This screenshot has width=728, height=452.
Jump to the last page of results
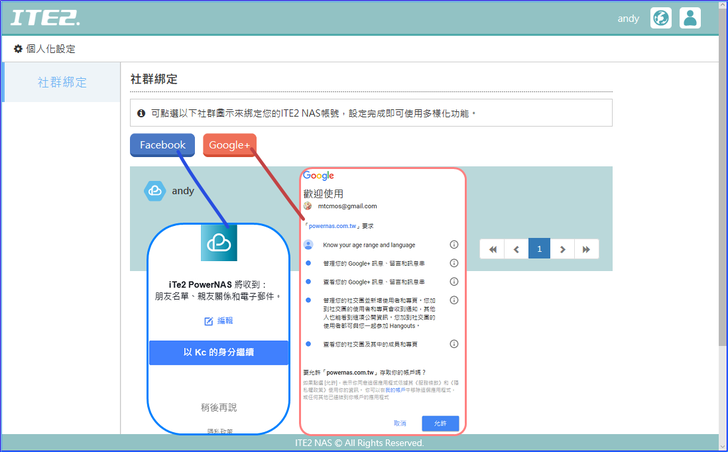(587, 249)
